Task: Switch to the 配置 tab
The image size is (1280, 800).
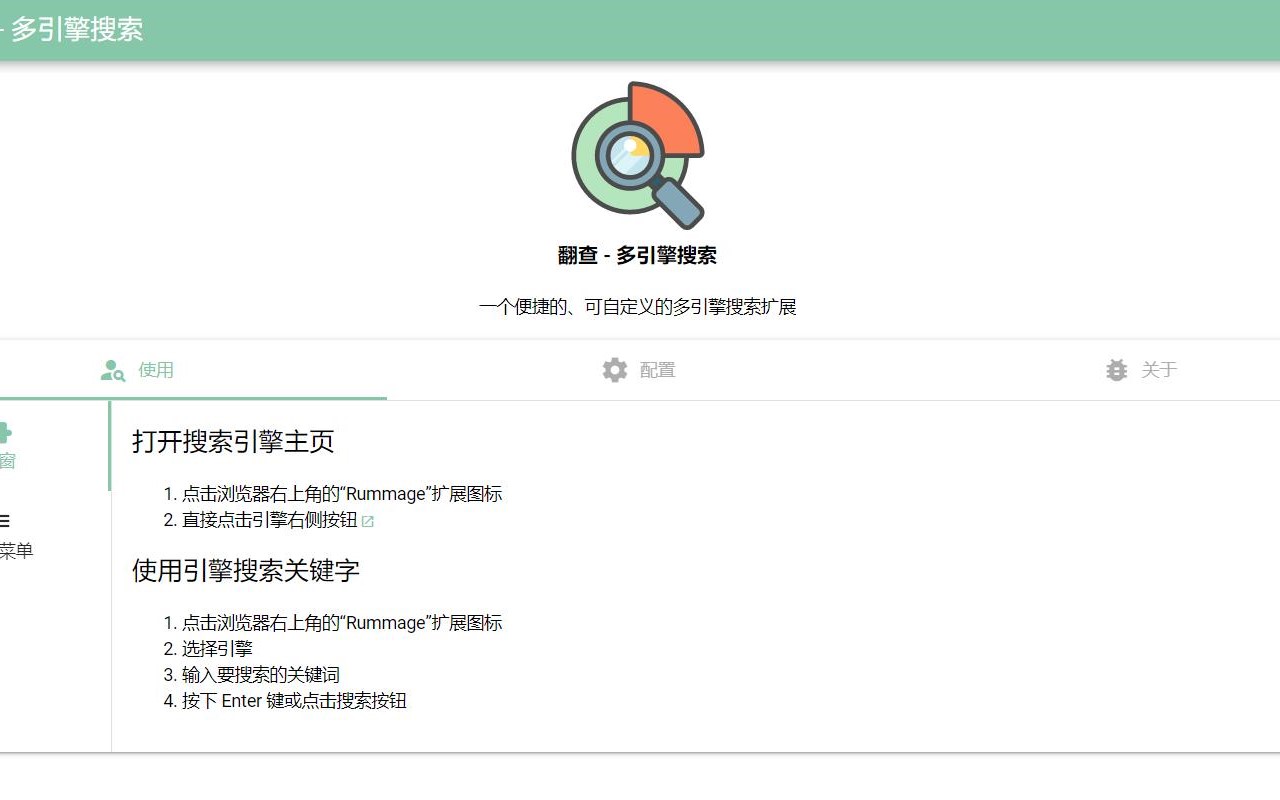Action: (x=638, y=370)
